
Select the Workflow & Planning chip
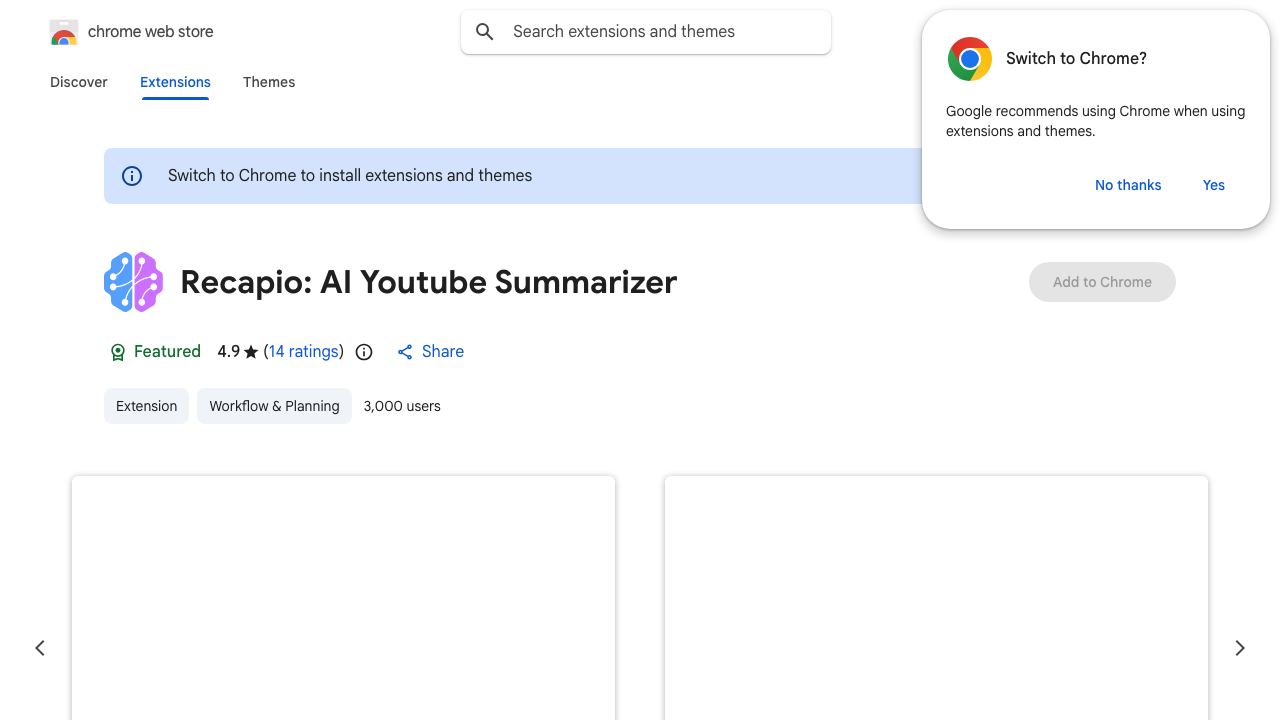point(274,406)
